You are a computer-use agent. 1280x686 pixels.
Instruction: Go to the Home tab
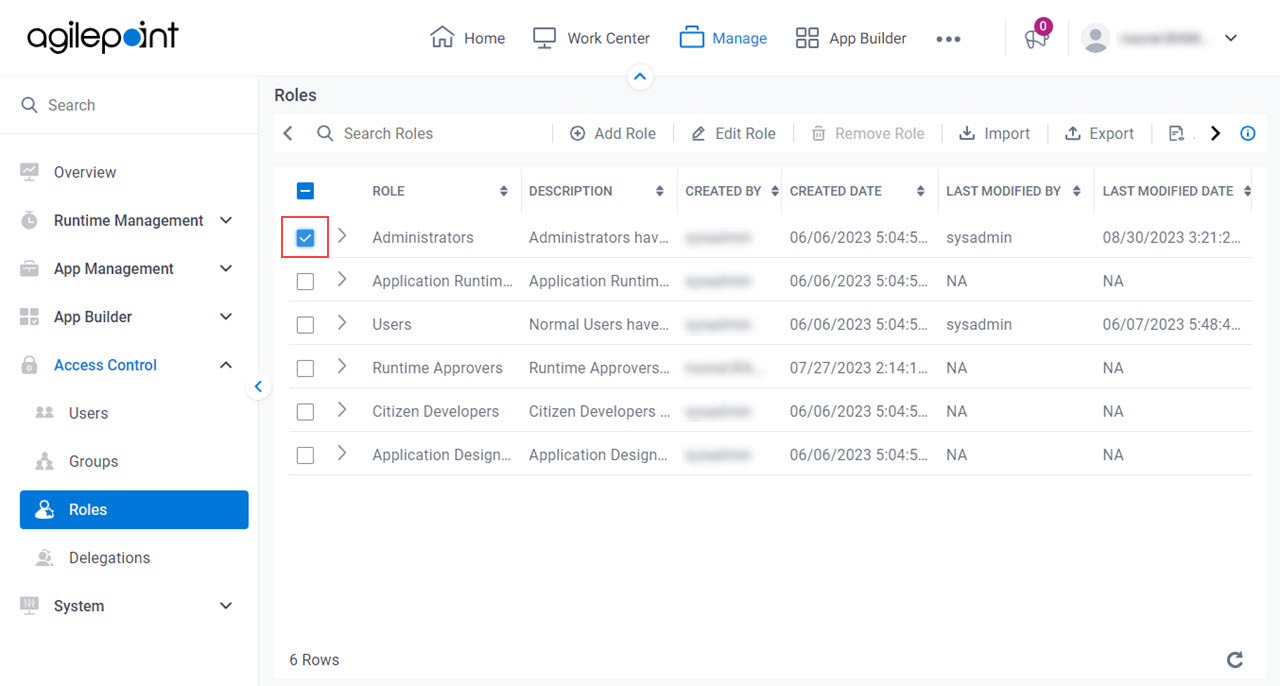pos(467,38)
